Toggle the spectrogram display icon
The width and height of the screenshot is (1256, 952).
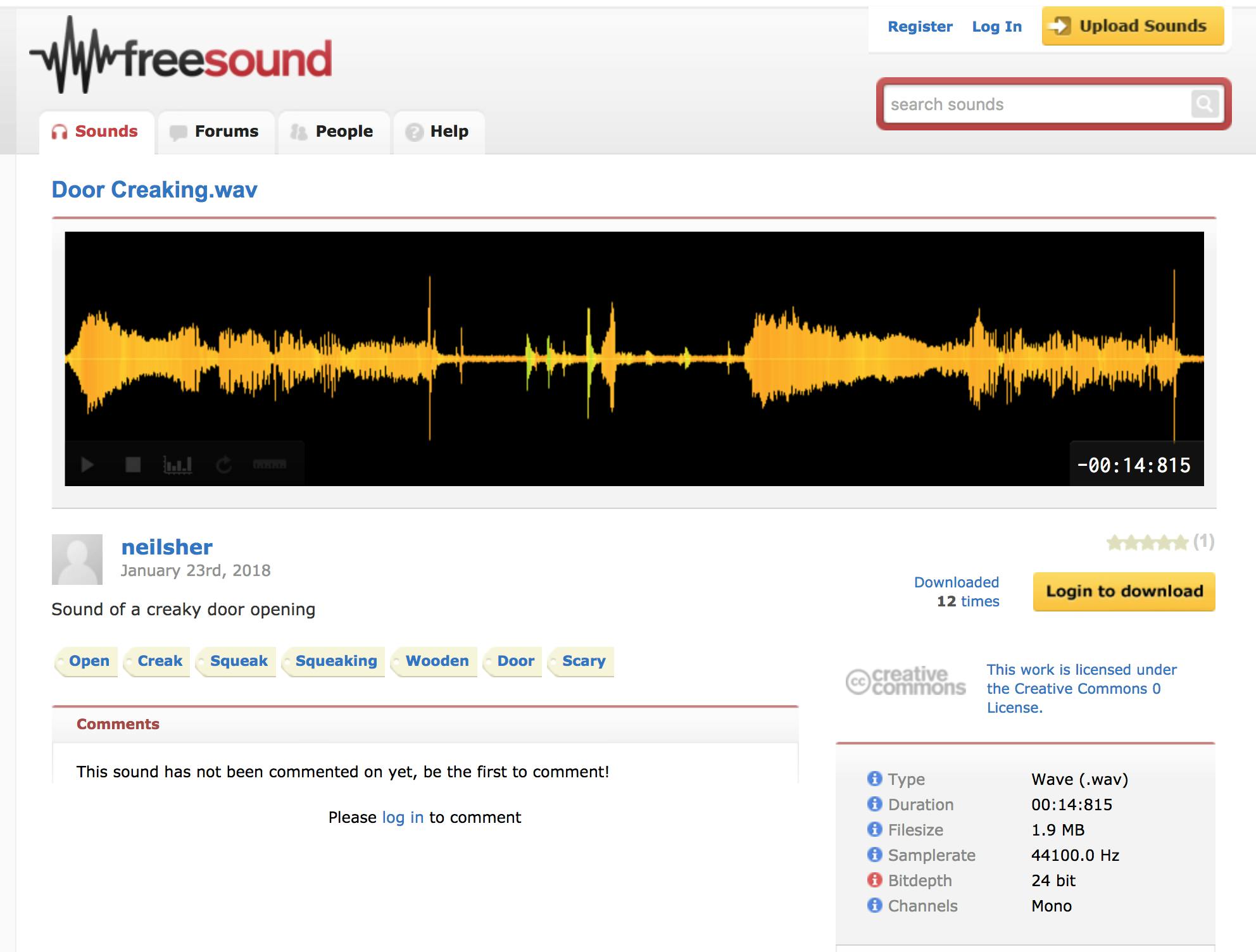pos(177,465)
